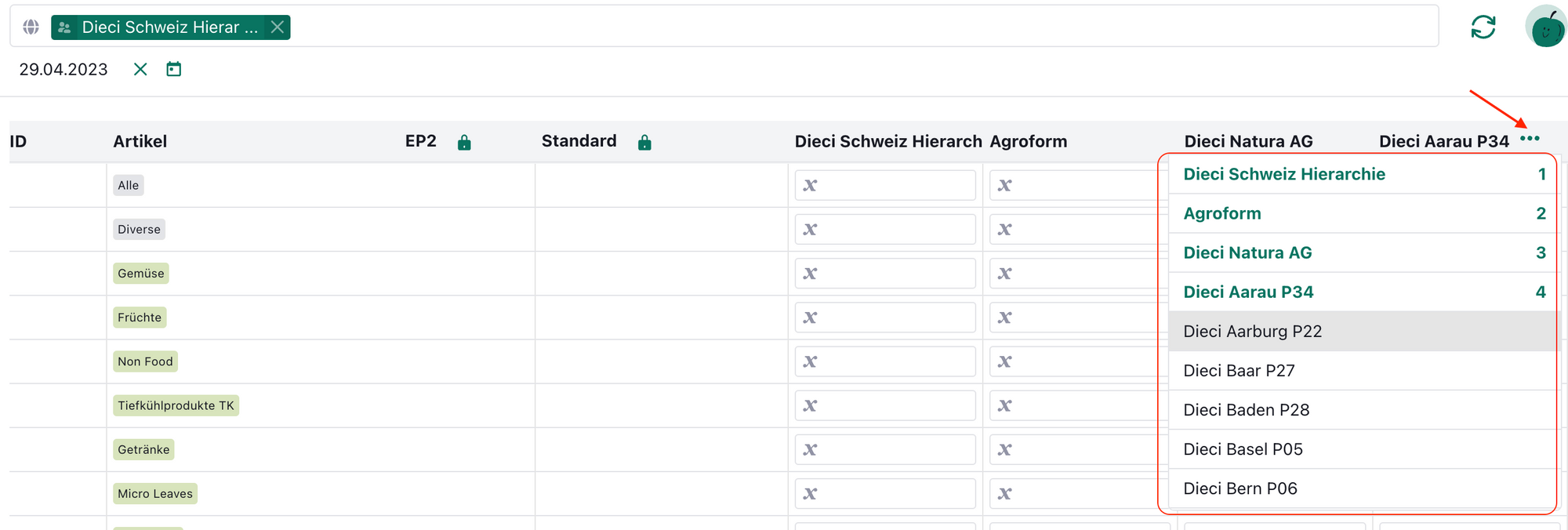Open the green apple user avatar

[1545, 27]
